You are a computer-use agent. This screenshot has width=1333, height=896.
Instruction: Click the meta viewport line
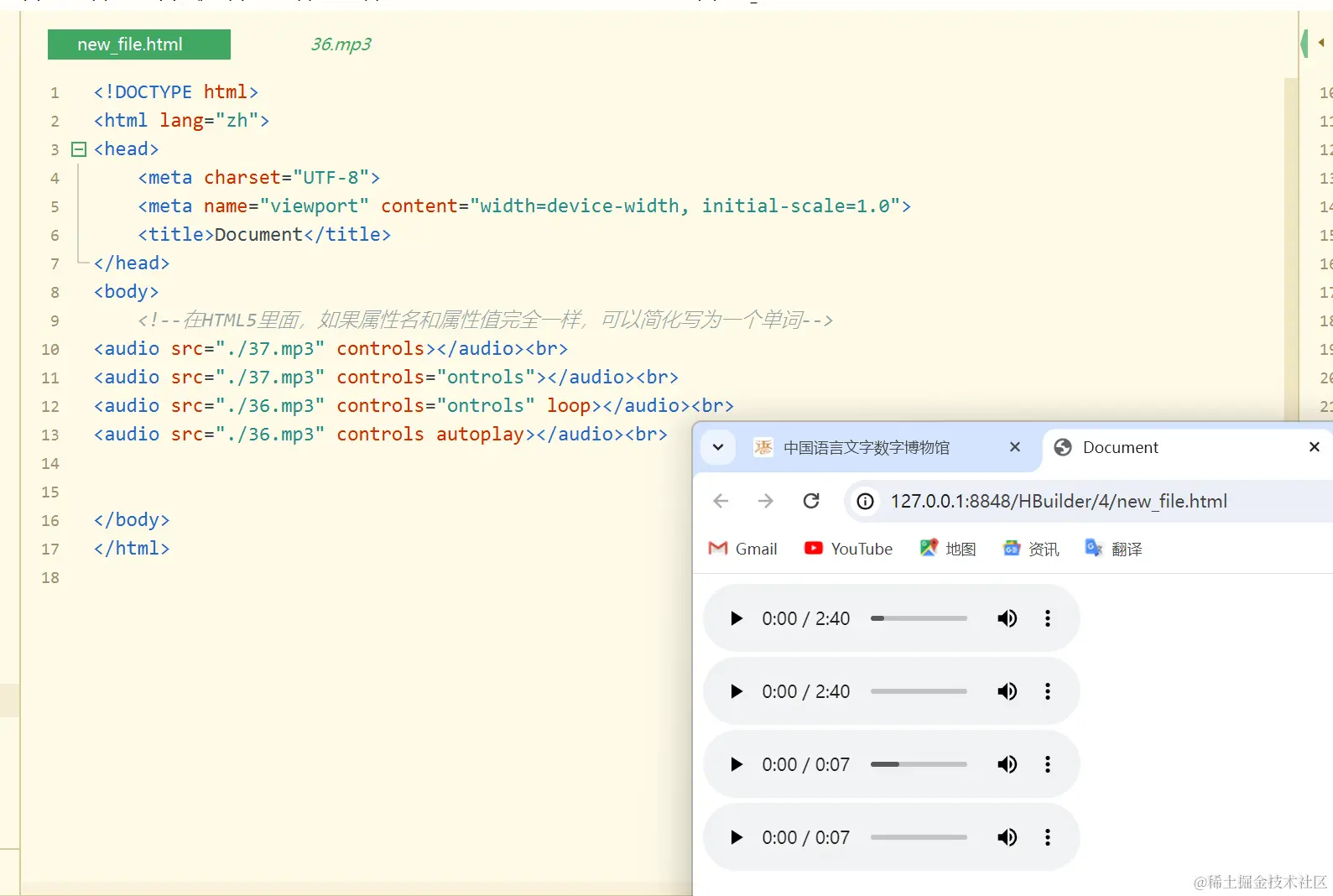point(524,206)
